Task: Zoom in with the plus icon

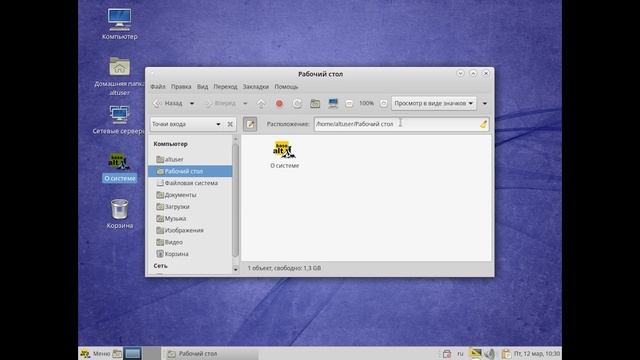Action: 383,104
